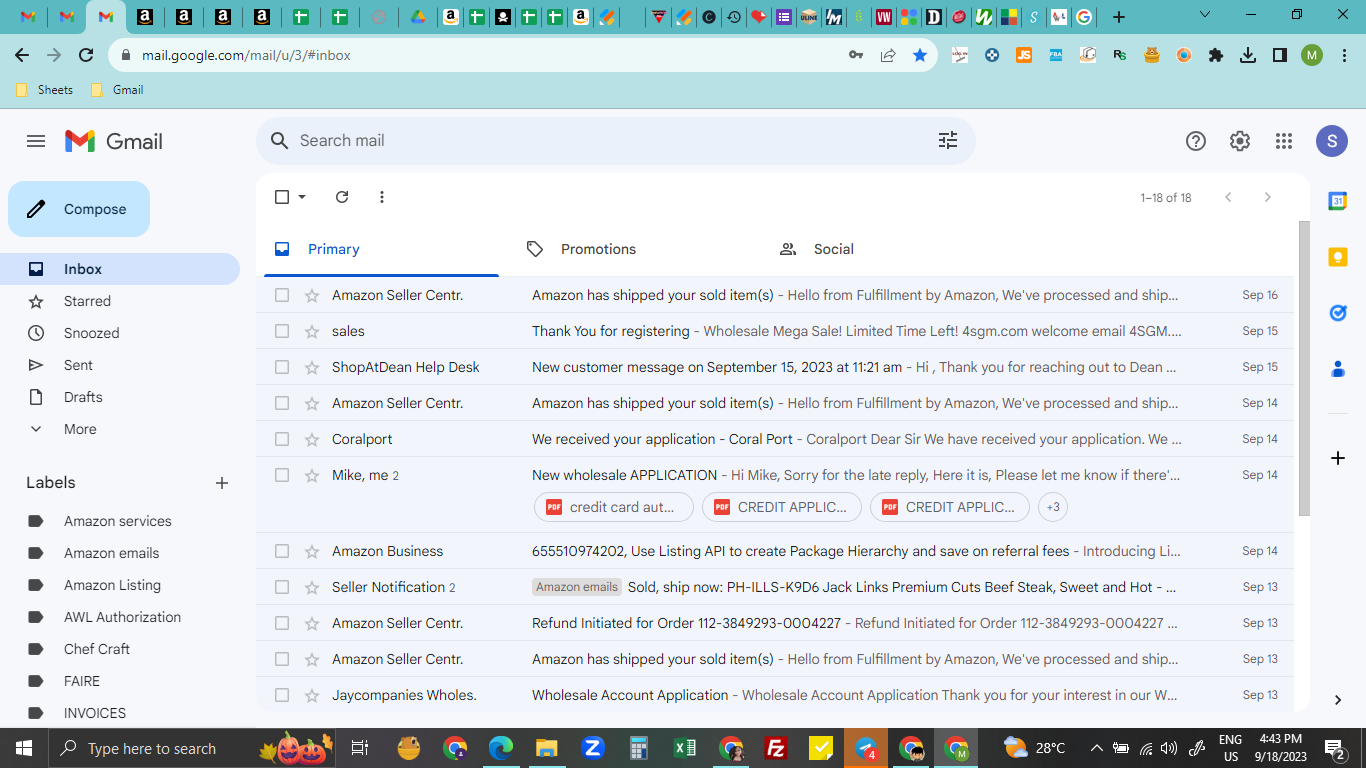This screenshot has height=768, width=1366.
Task: Open the credit card aut... PDF attachment
Action: pos(614,507)
